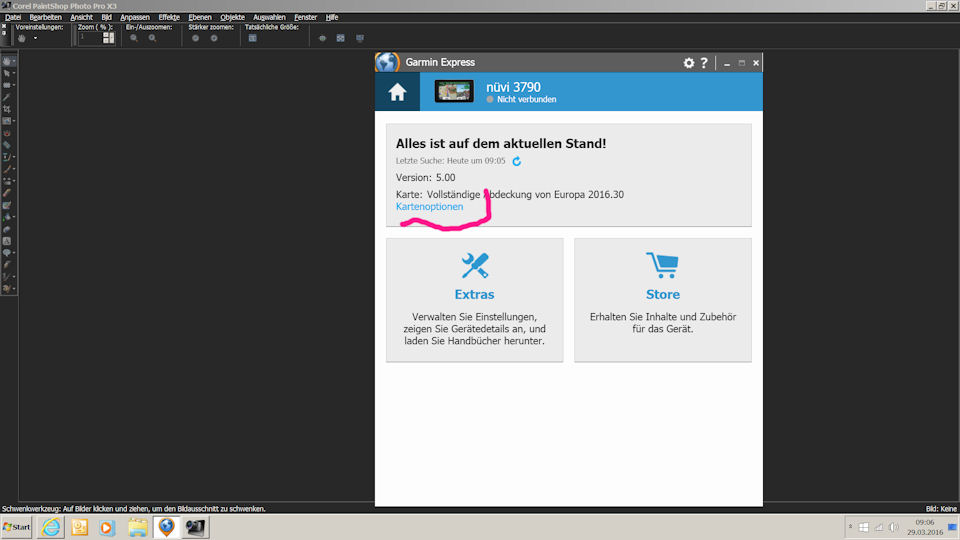Screen dimensions: 960x540
Task: Refresh the update check next to Letzte Suche
Action: click(x=517, y=161)
